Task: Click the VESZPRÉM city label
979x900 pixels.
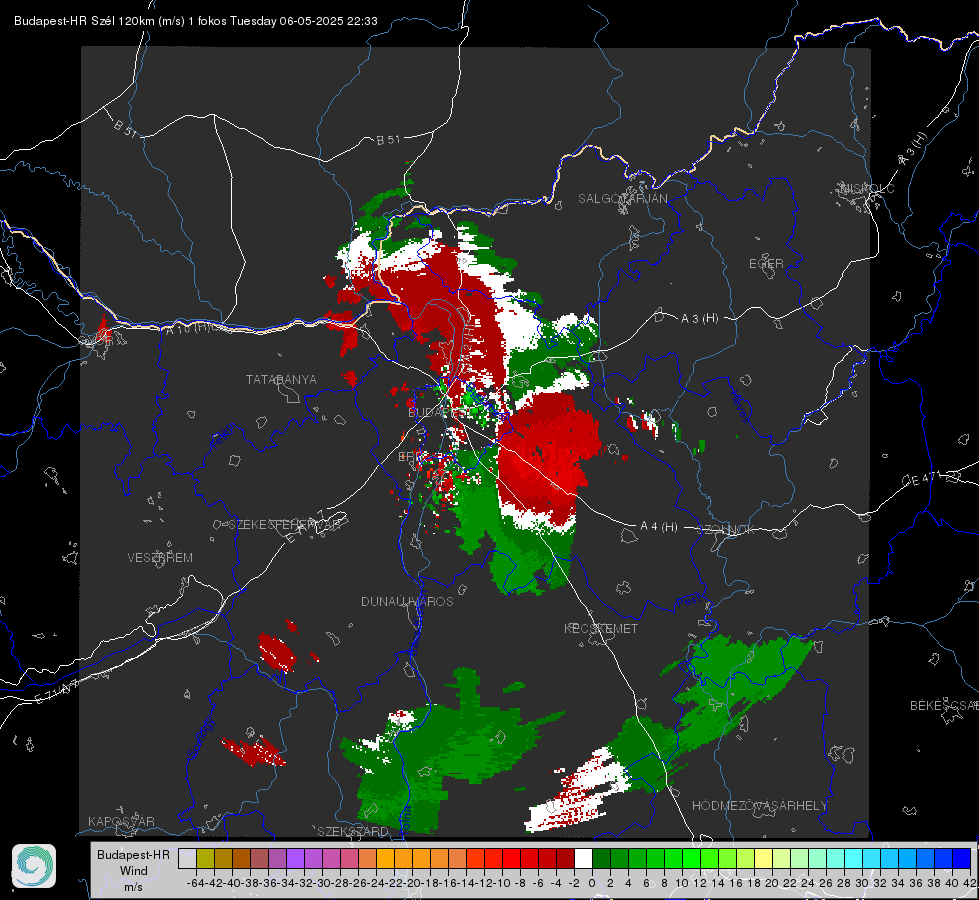Action: tap(160, 557)
